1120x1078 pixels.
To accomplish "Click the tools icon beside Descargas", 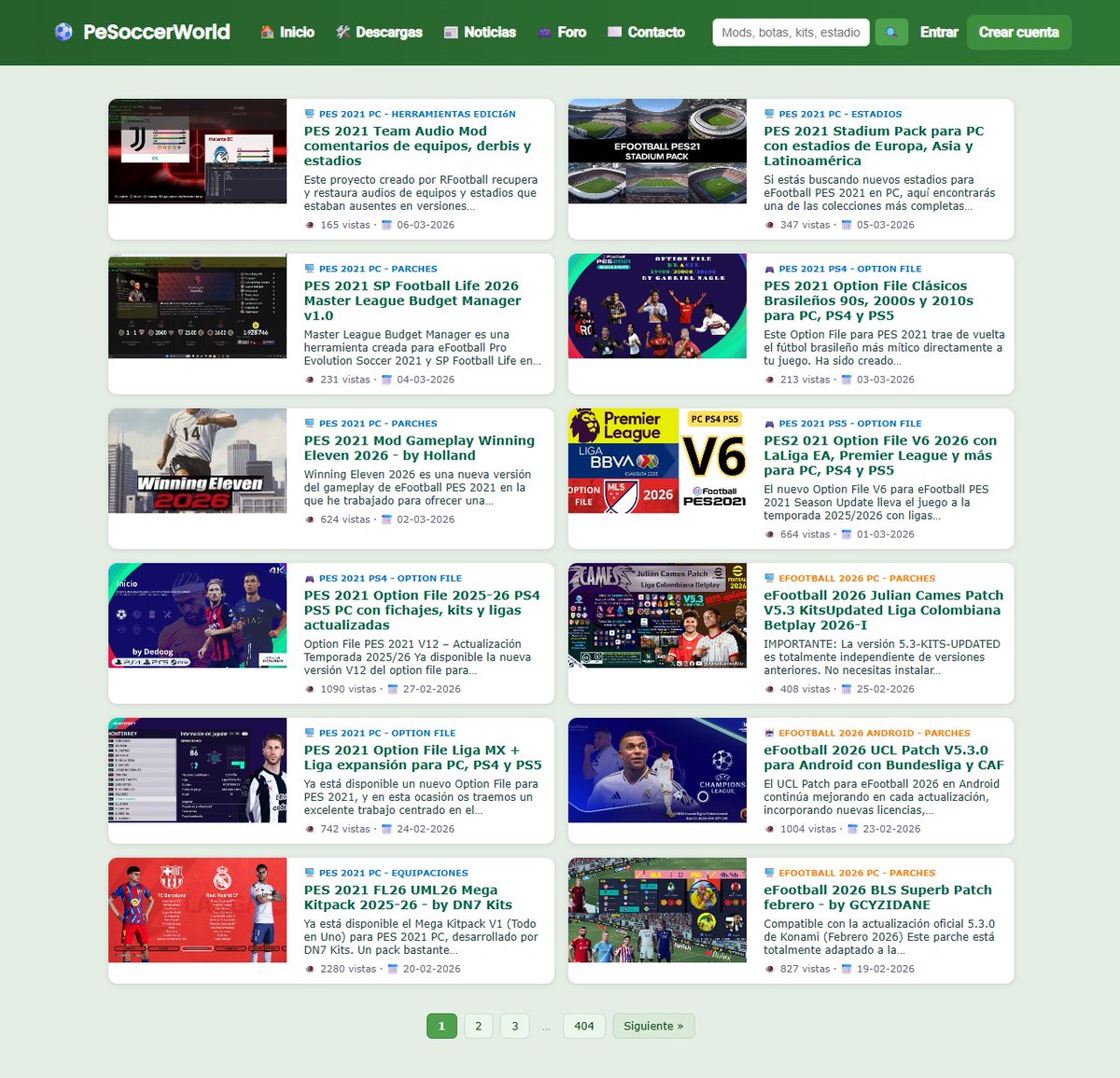I will 343,32.
